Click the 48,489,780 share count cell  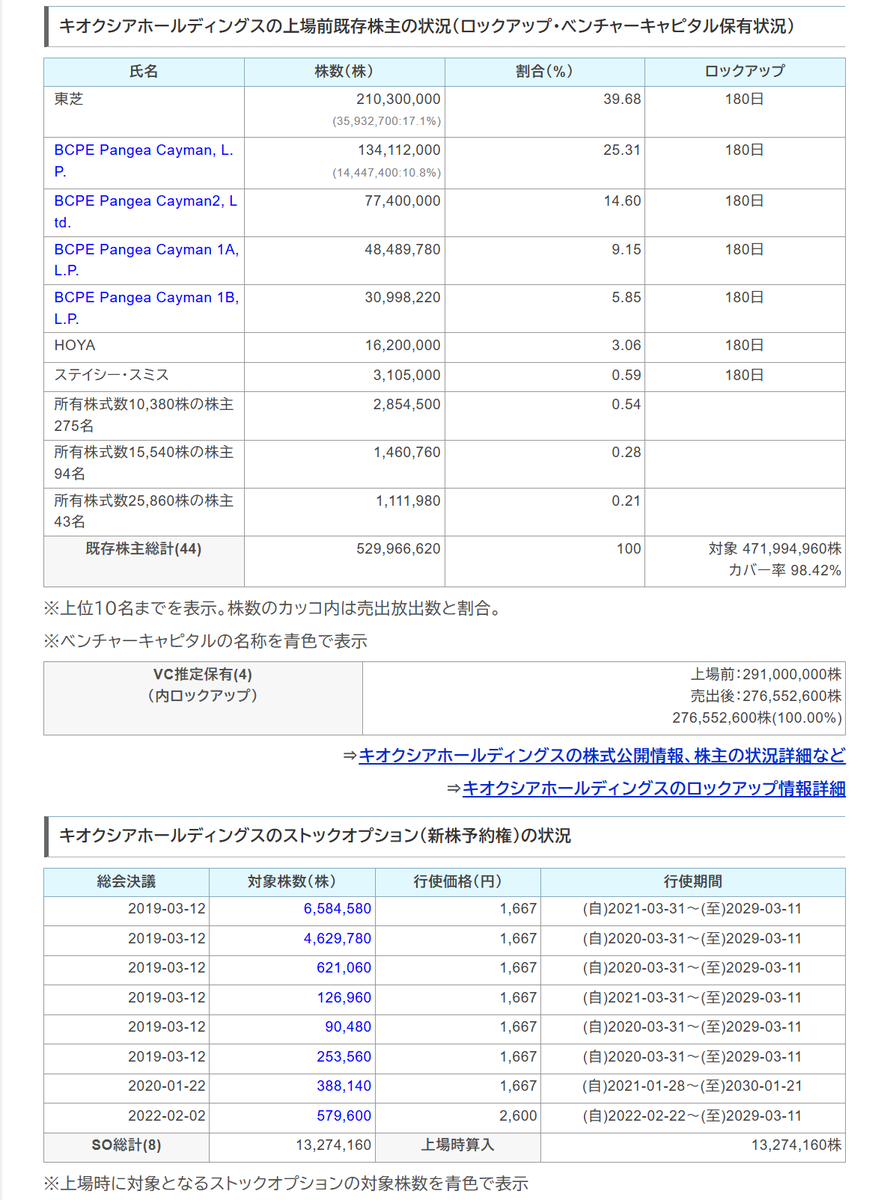coord(345,260)
